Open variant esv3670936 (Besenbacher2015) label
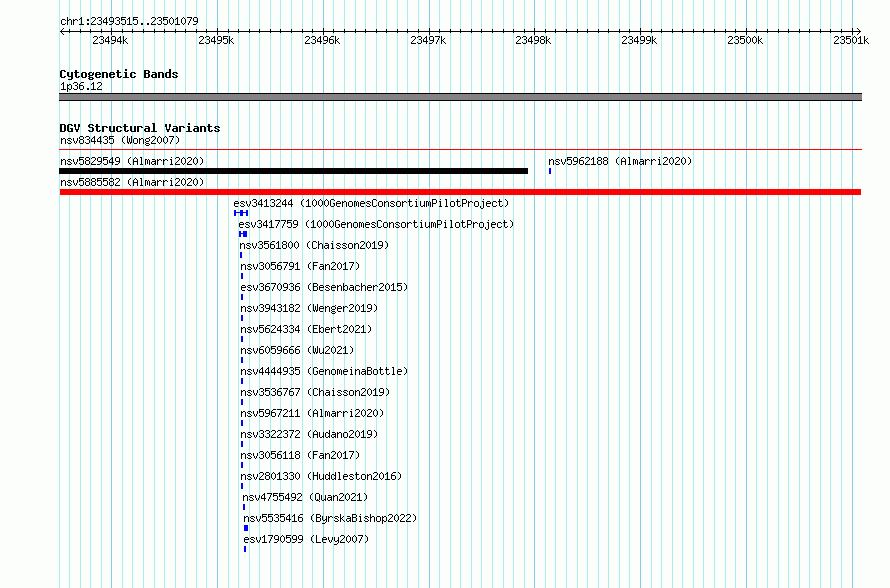 click(x=324, y=287)
